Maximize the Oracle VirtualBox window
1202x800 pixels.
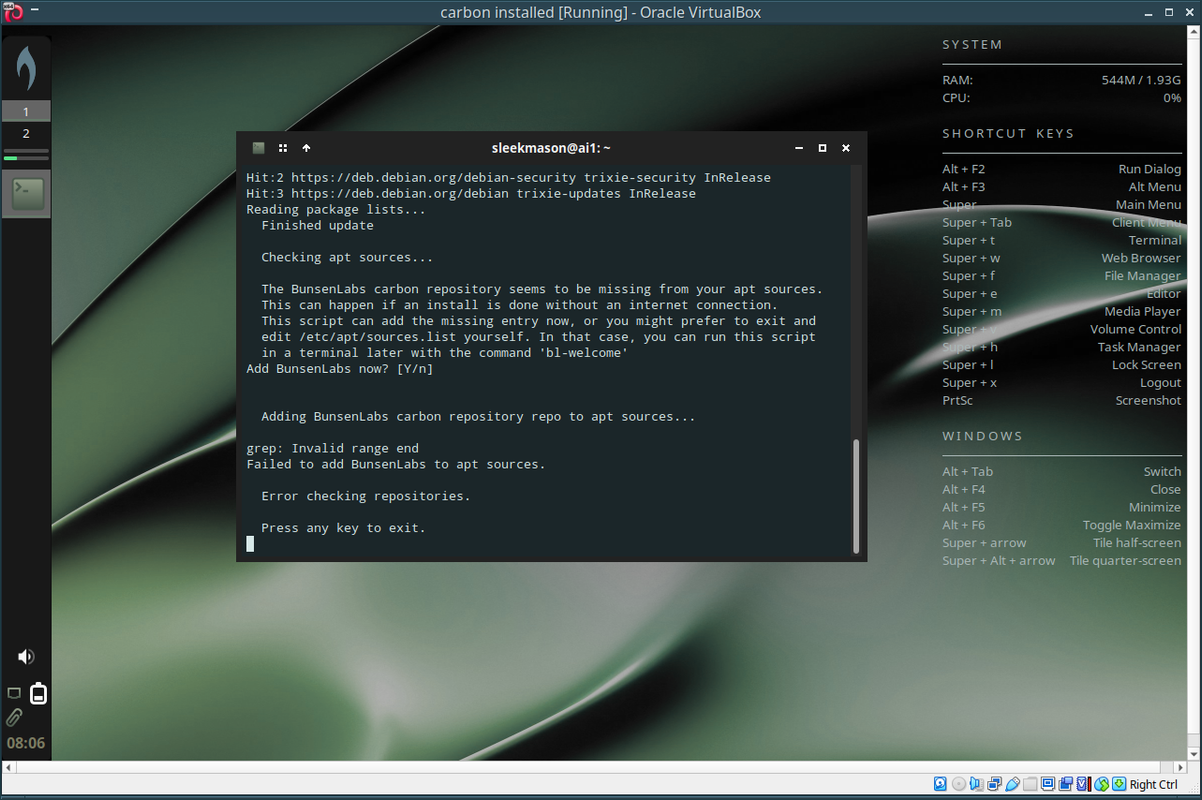[x=1169, y=12]
